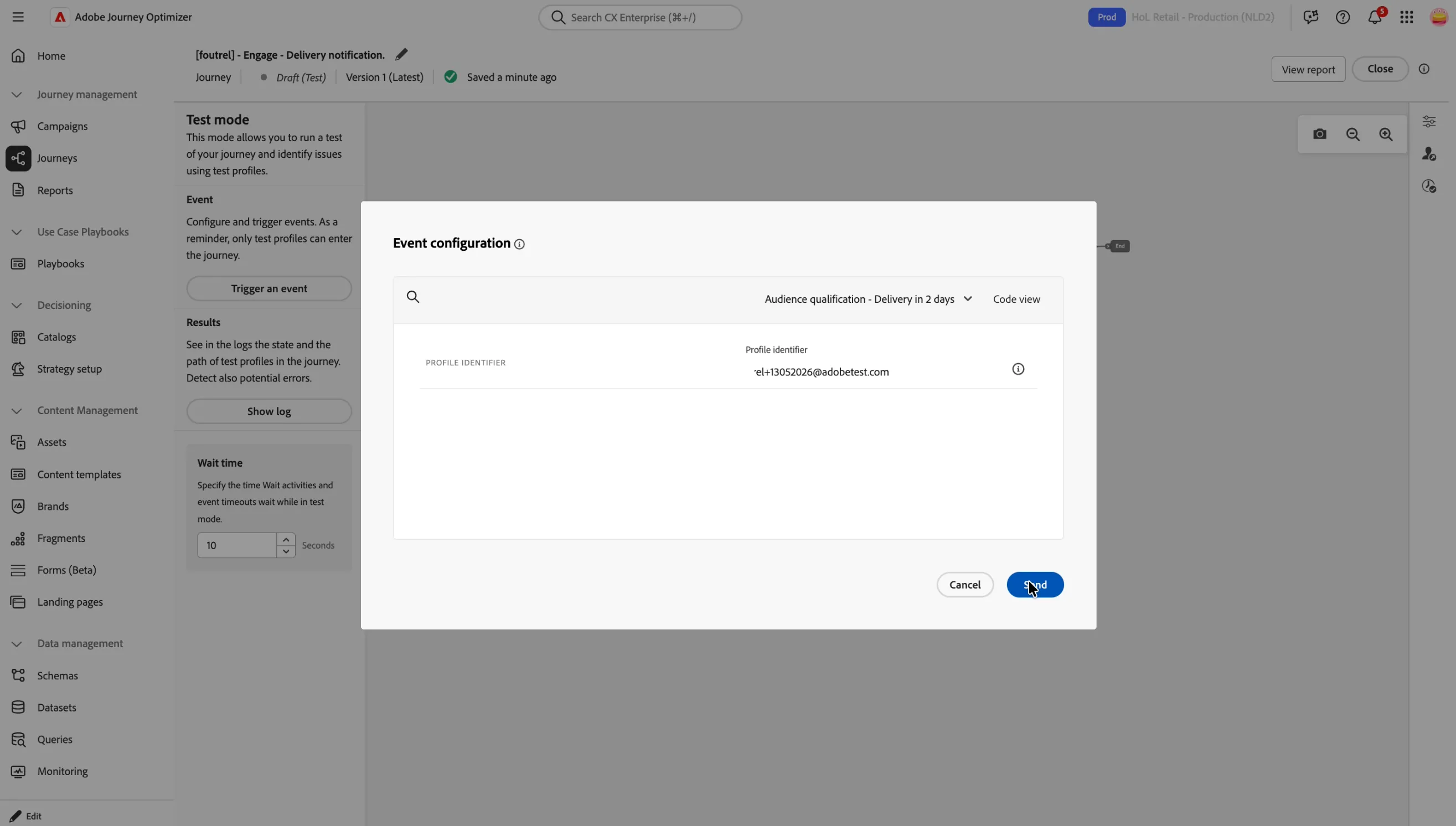
Task: Open the help question mark icon
Action: coord(1343,17)
